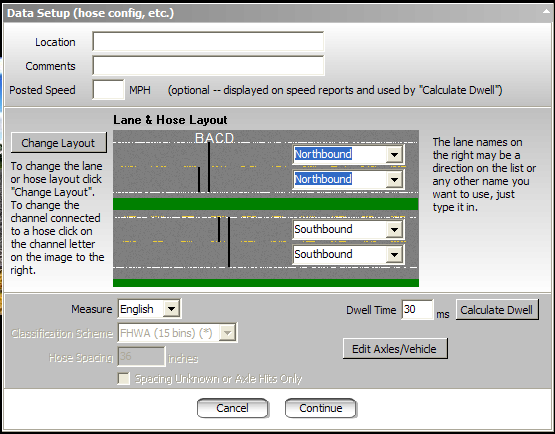
Task: Open the second Northbound lane dropdown arrow
Action: click(x=394, y=179)
